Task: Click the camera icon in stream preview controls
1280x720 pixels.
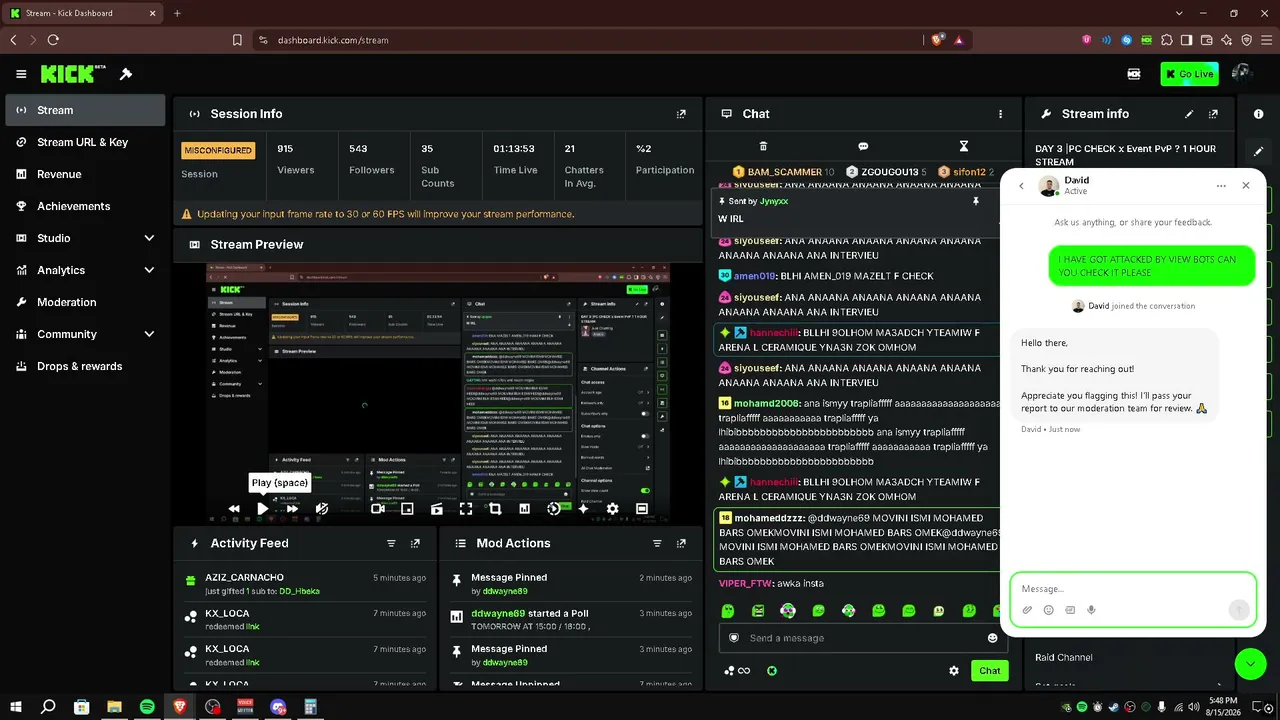Action: pyautogui.click(x=378, y=509)
